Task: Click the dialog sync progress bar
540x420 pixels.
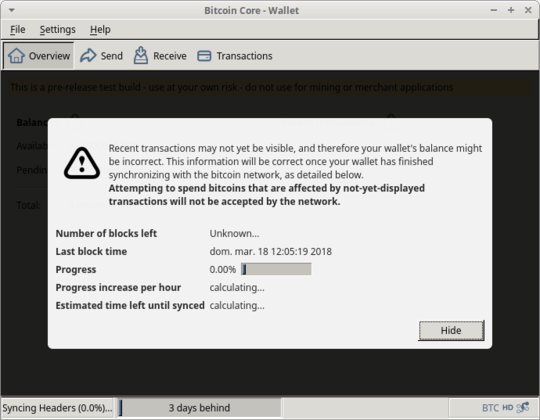Action: 276,269
